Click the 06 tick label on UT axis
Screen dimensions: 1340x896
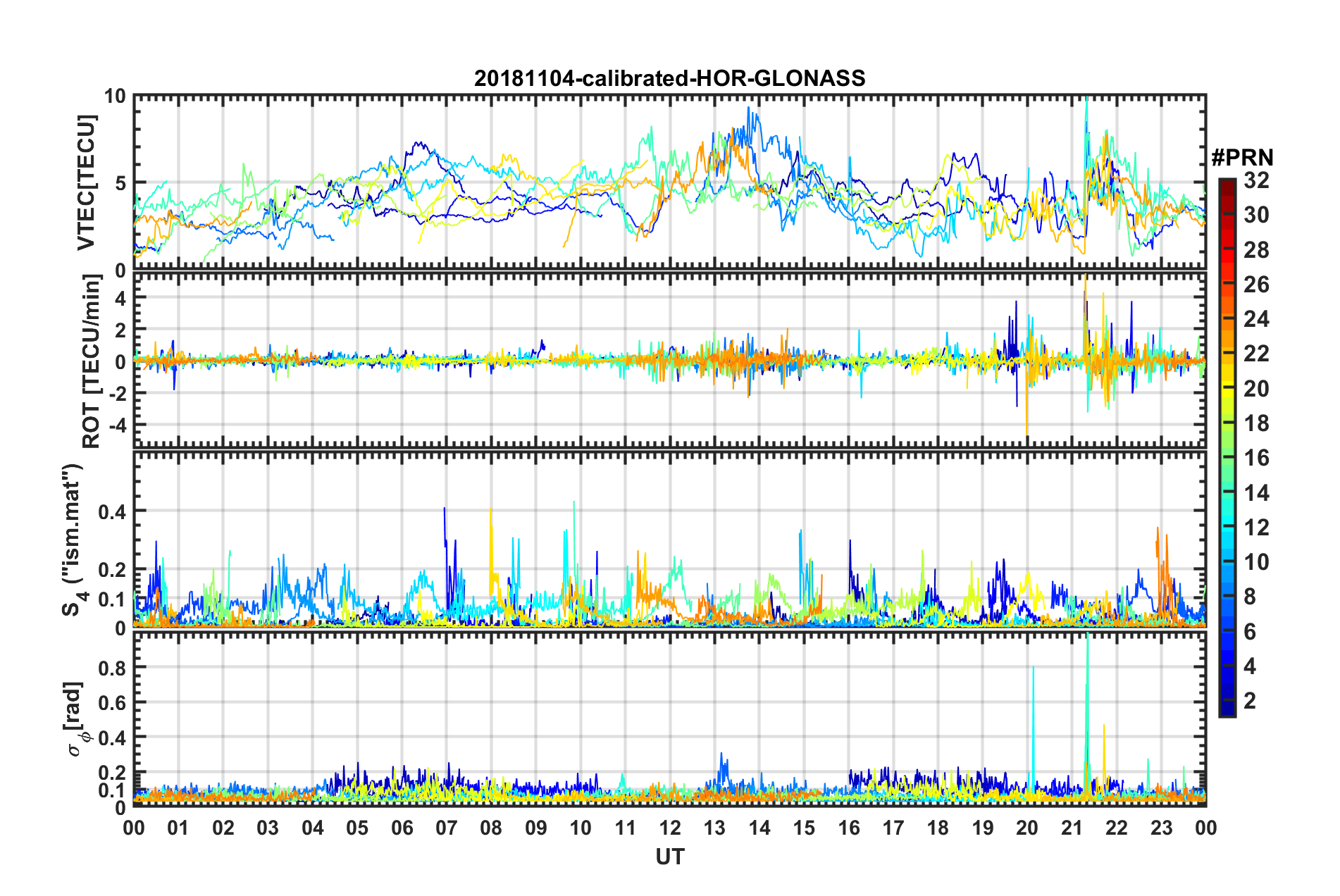tap(402, 828)
